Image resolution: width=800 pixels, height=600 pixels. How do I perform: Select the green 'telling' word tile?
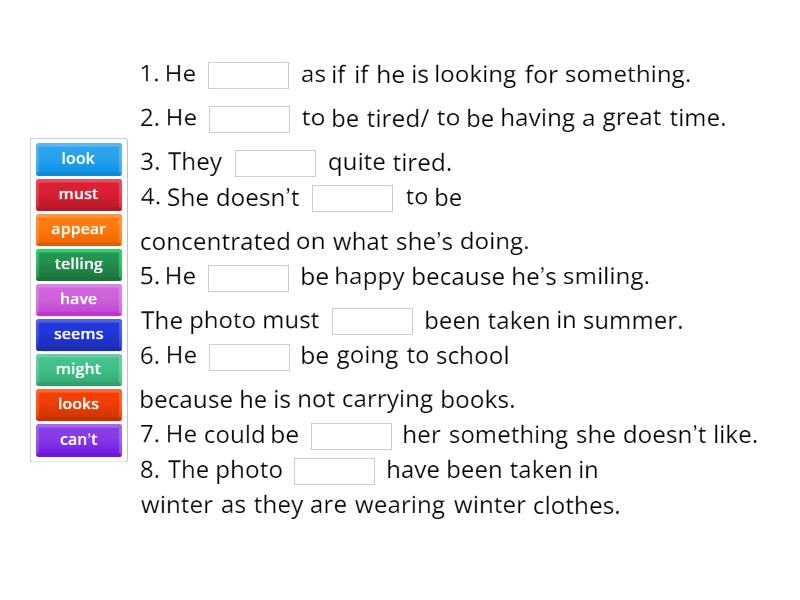tap(78, 264)
